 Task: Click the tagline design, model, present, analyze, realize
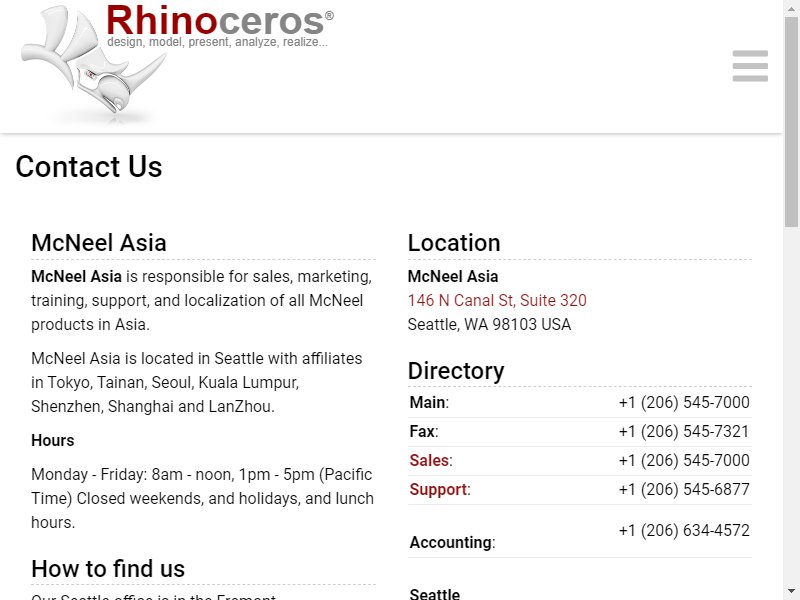point(217,42)
